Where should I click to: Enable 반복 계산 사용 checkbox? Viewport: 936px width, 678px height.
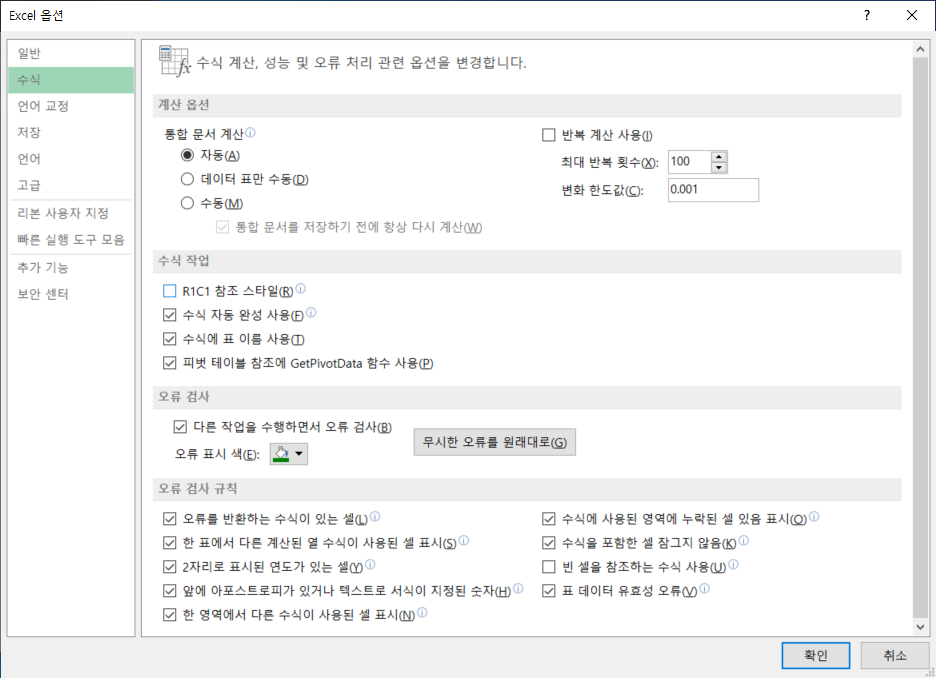pos(549,135)
